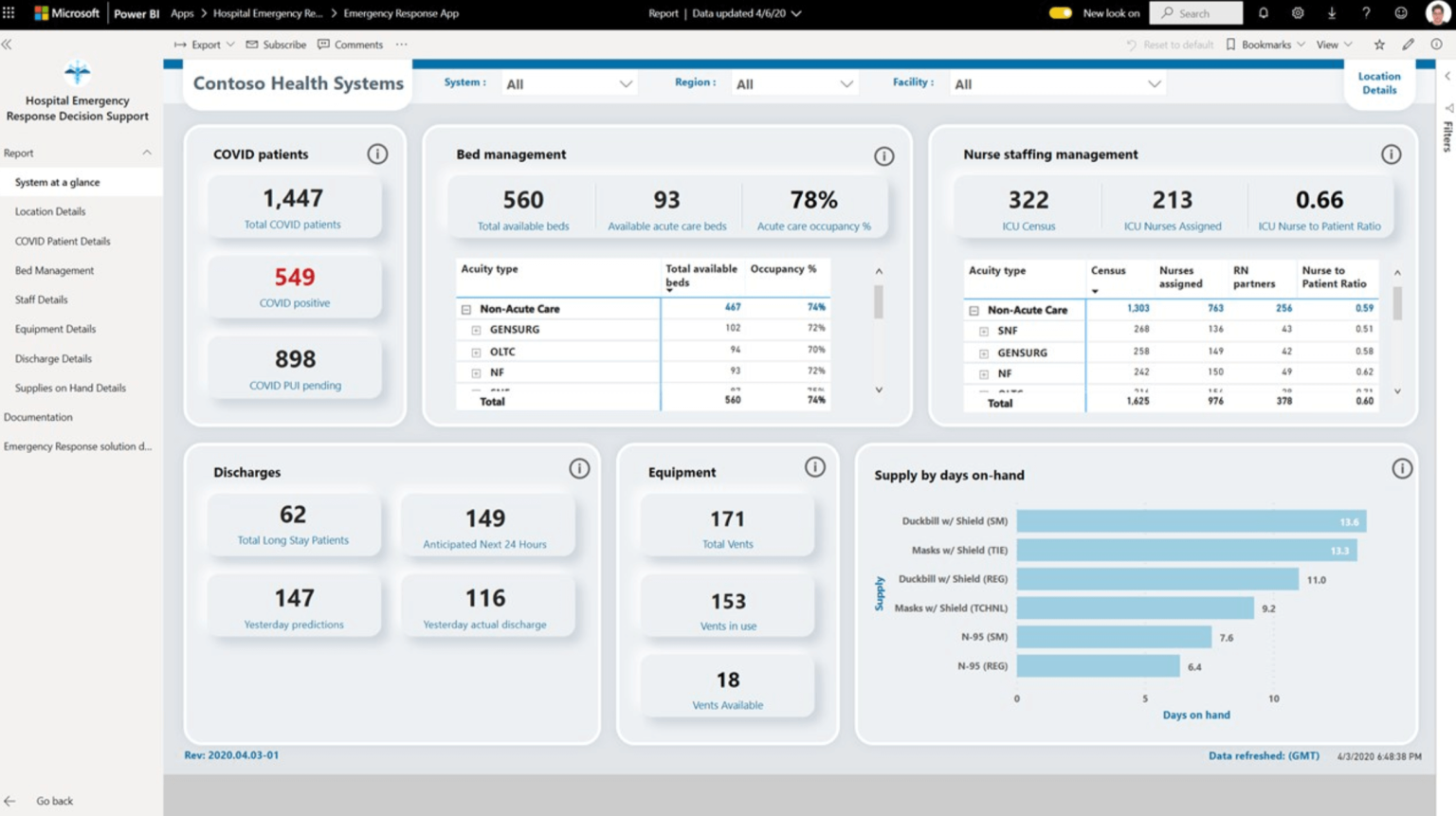Collapse the Report section in the sidebar
Viewport: 1456px width, 816px height.
click(x=148, y=152)
